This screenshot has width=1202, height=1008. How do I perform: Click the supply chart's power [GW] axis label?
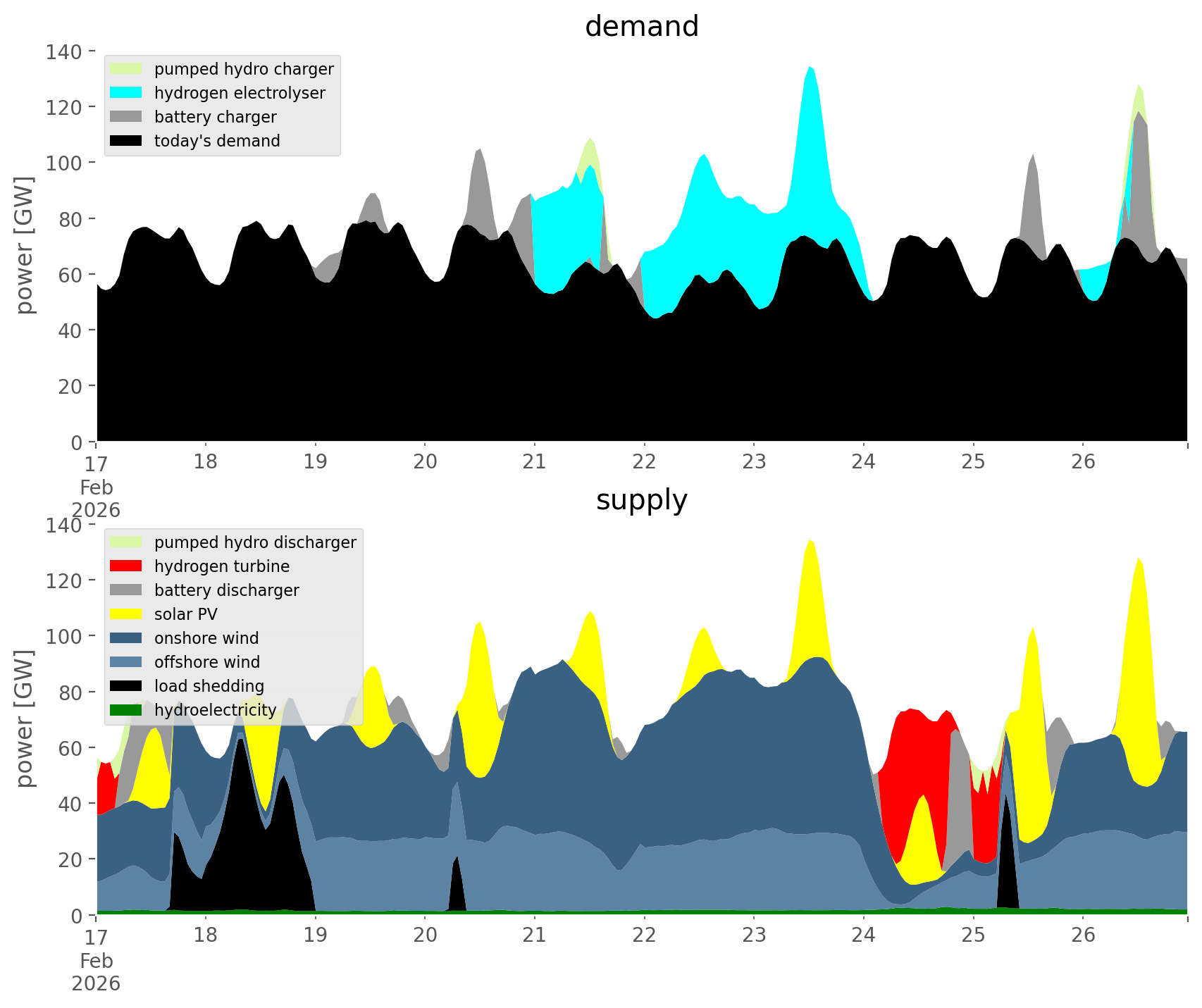(x=25, y=718)
